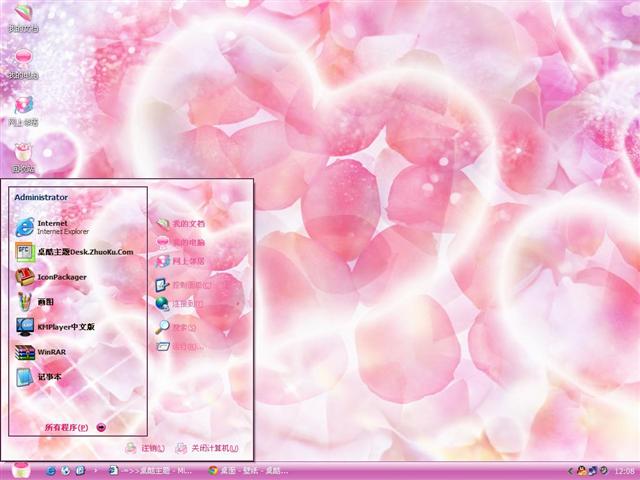Launch 画图 (Paint) from the Start menu
640x480 pixels.
[35, 302]
